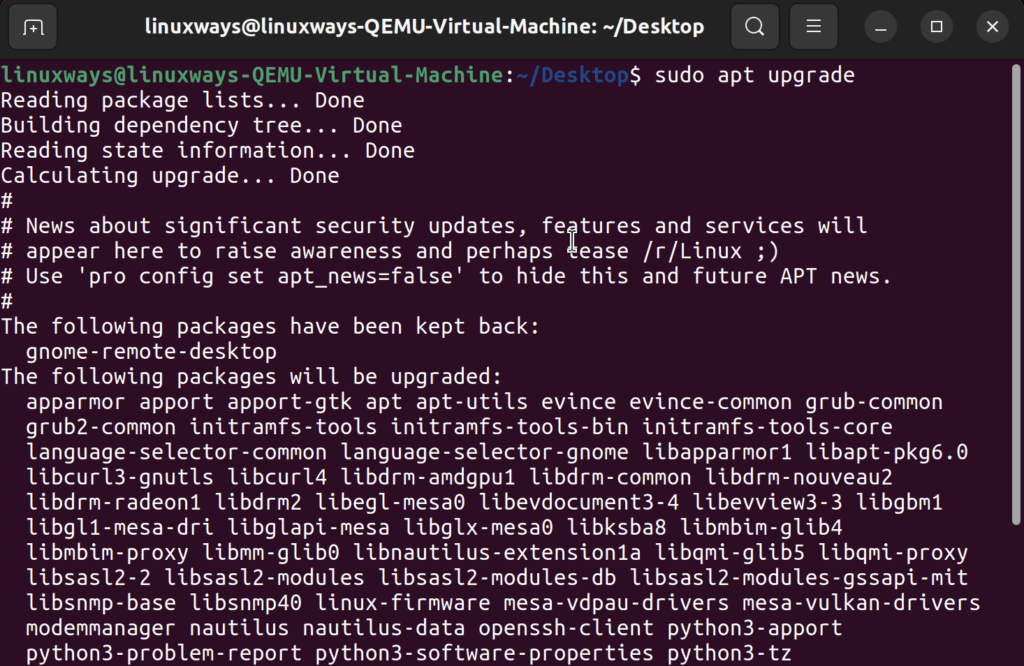The image size is (1024, 666).
Task: Click the 'libnautilus-extension1a' package name
Action: tap(497, 553)
